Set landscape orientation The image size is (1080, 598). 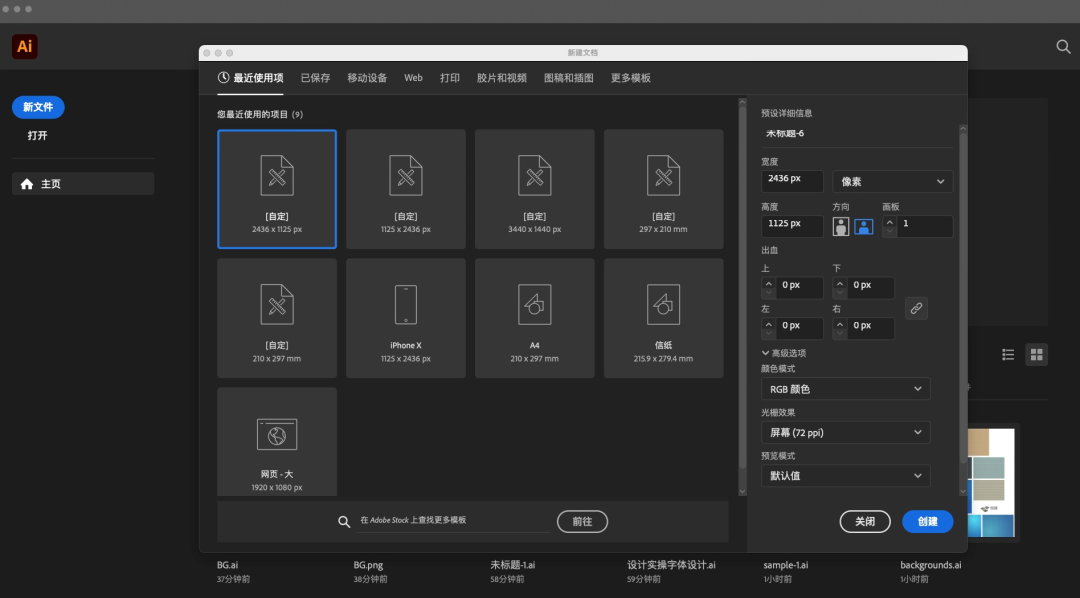[x=863, y=226]
